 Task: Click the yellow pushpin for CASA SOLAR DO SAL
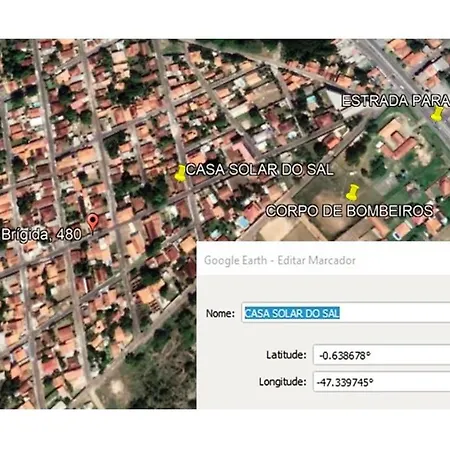click(x=180, y=173)
